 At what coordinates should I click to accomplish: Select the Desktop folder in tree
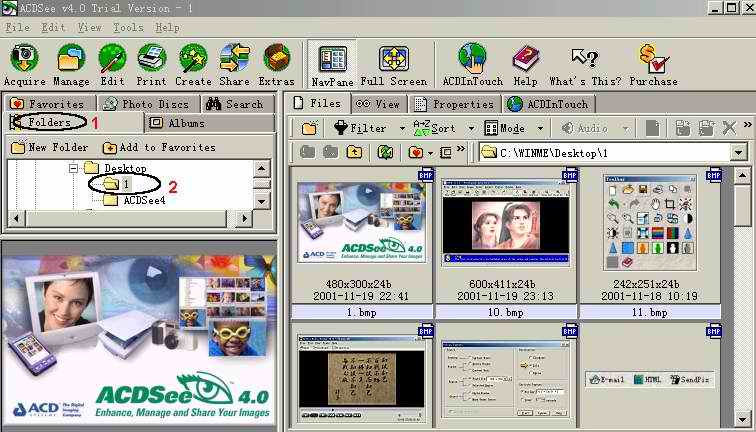click(125, 168)
